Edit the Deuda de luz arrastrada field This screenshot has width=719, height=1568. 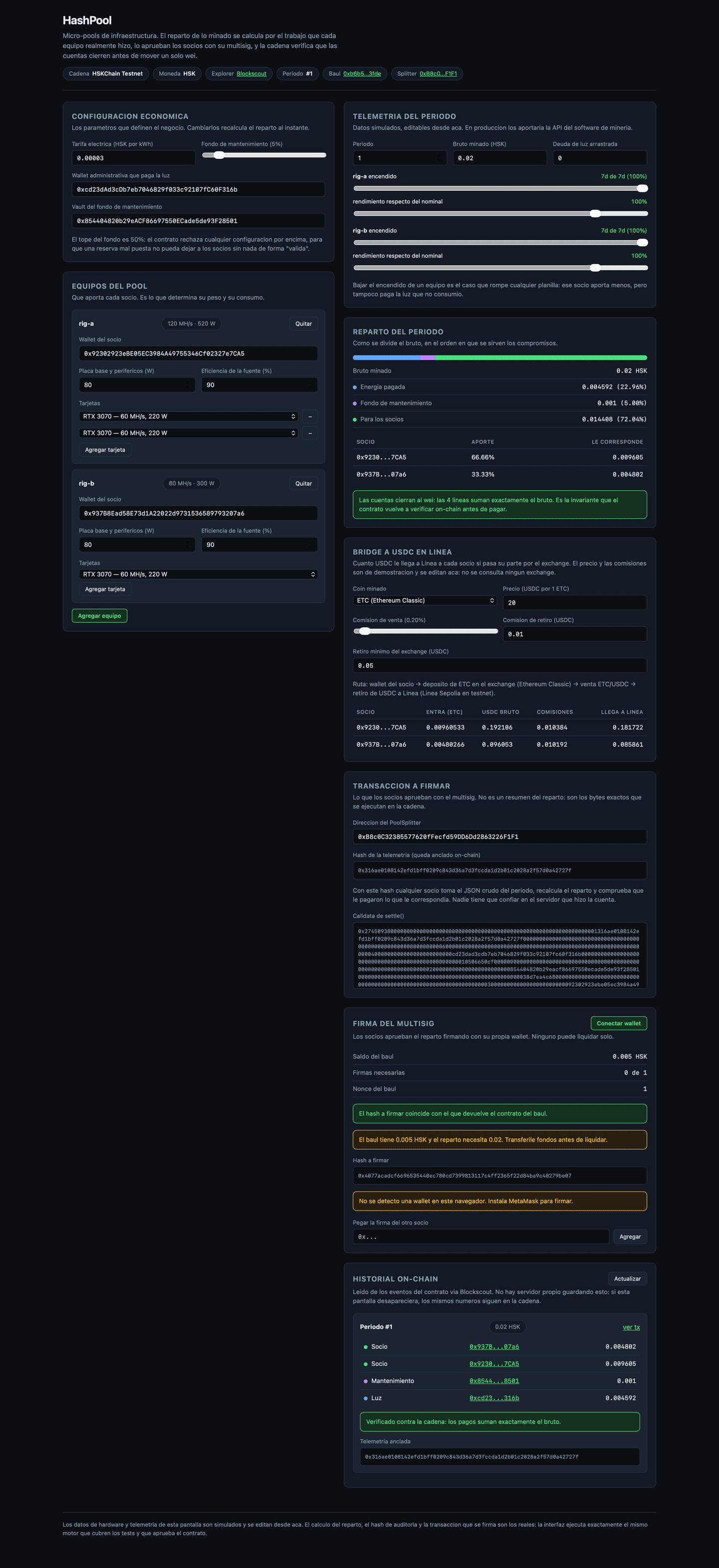pos(600,158)
